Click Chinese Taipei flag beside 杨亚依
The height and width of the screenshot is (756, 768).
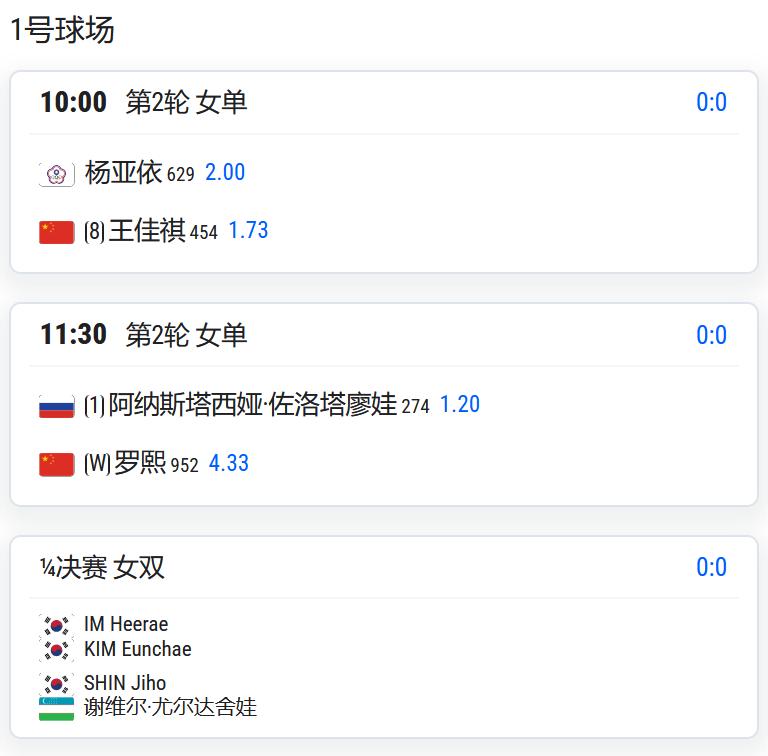(x=57, y=174)
